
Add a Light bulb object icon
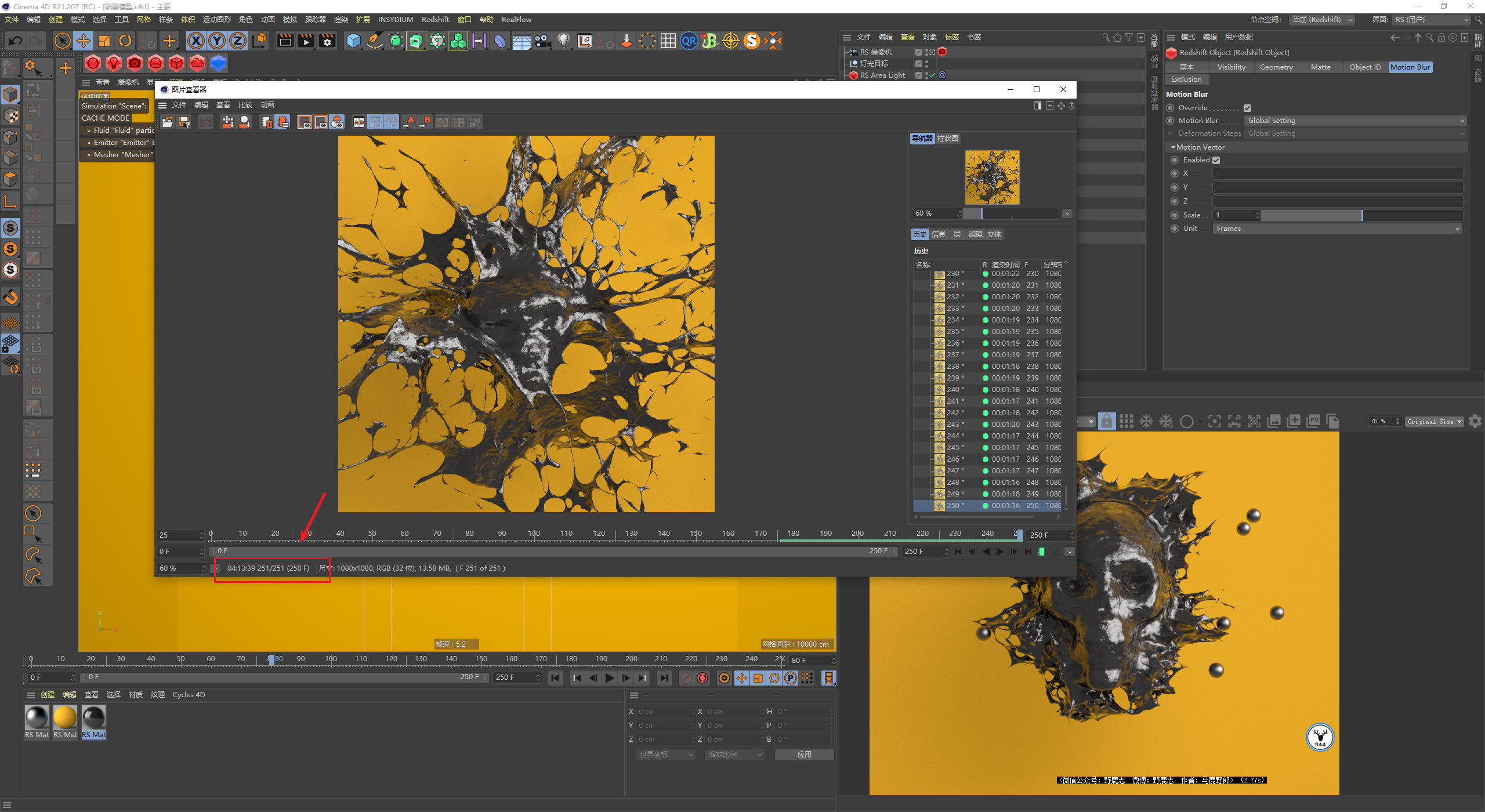563,41
